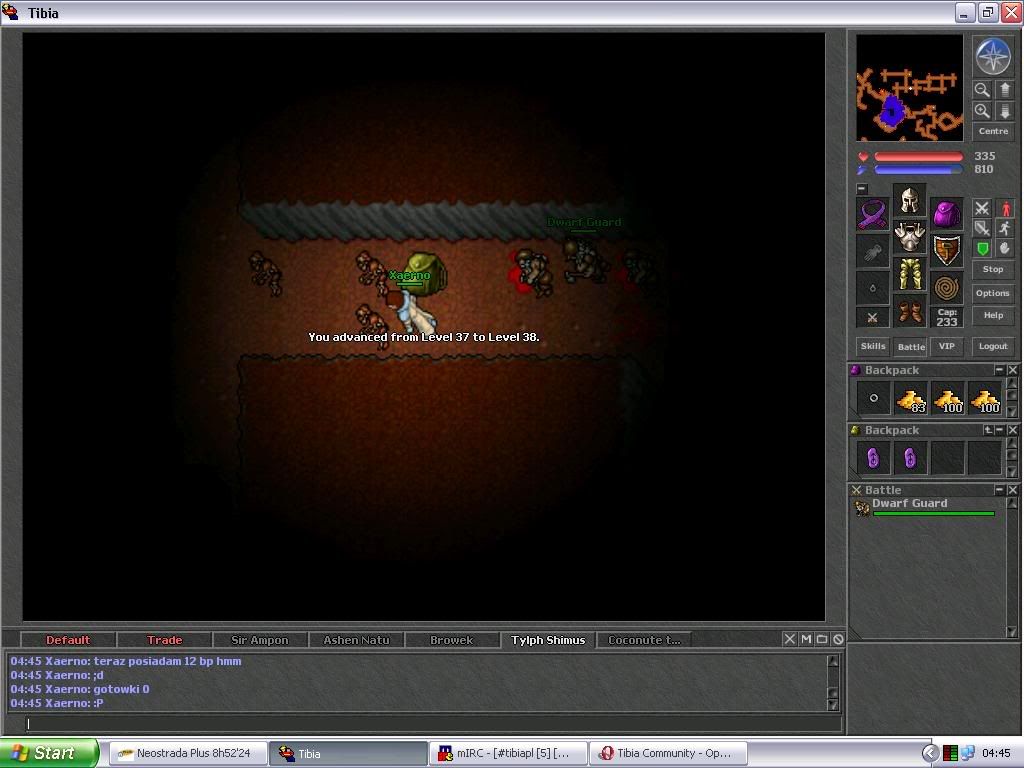Click the Help button
This screenshot has width=1024, height=768.
click(993, 315)
